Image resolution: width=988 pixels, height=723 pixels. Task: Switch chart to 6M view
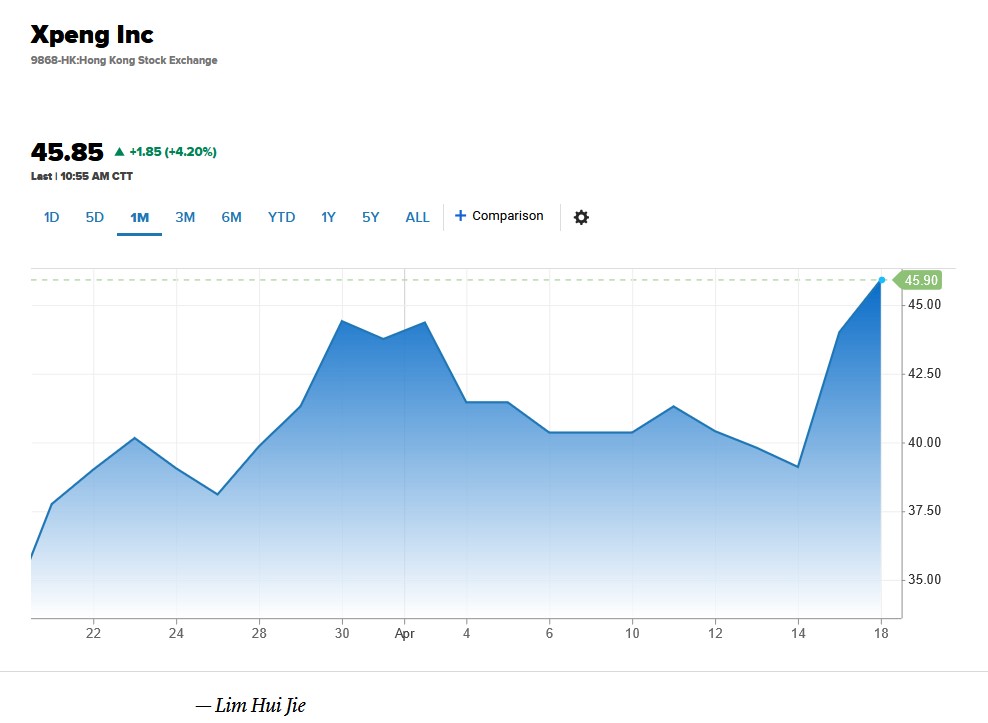point(231,217)
